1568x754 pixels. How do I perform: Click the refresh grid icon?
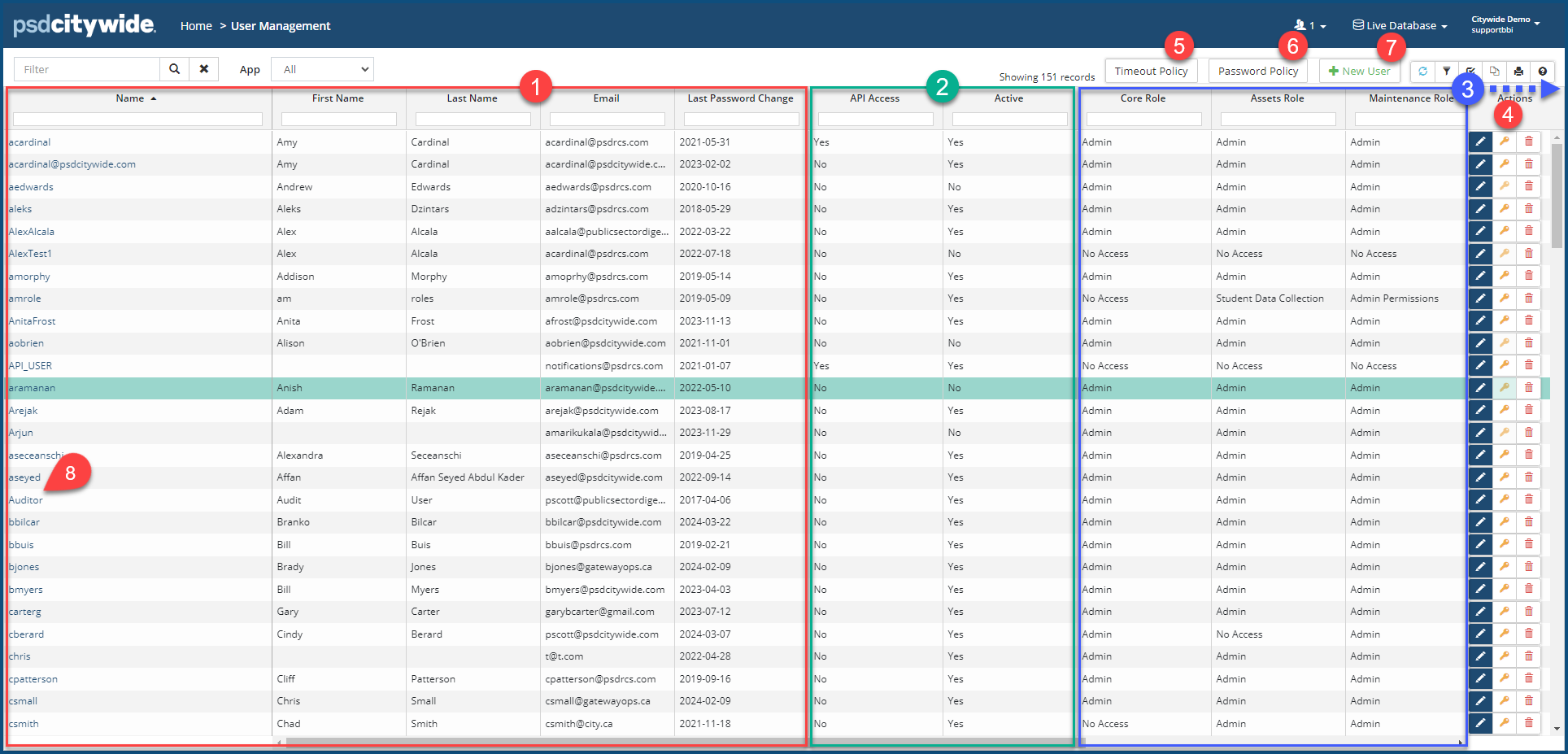1422,72
